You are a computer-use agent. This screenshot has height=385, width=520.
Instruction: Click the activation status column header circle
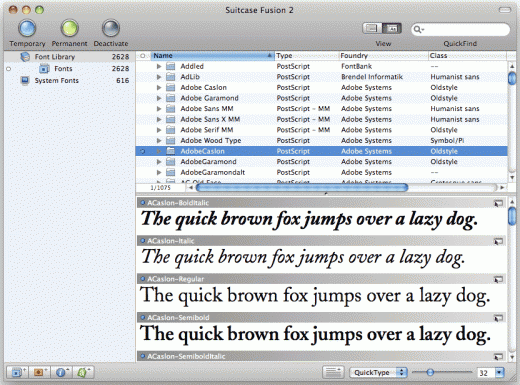tap(143, 56)
